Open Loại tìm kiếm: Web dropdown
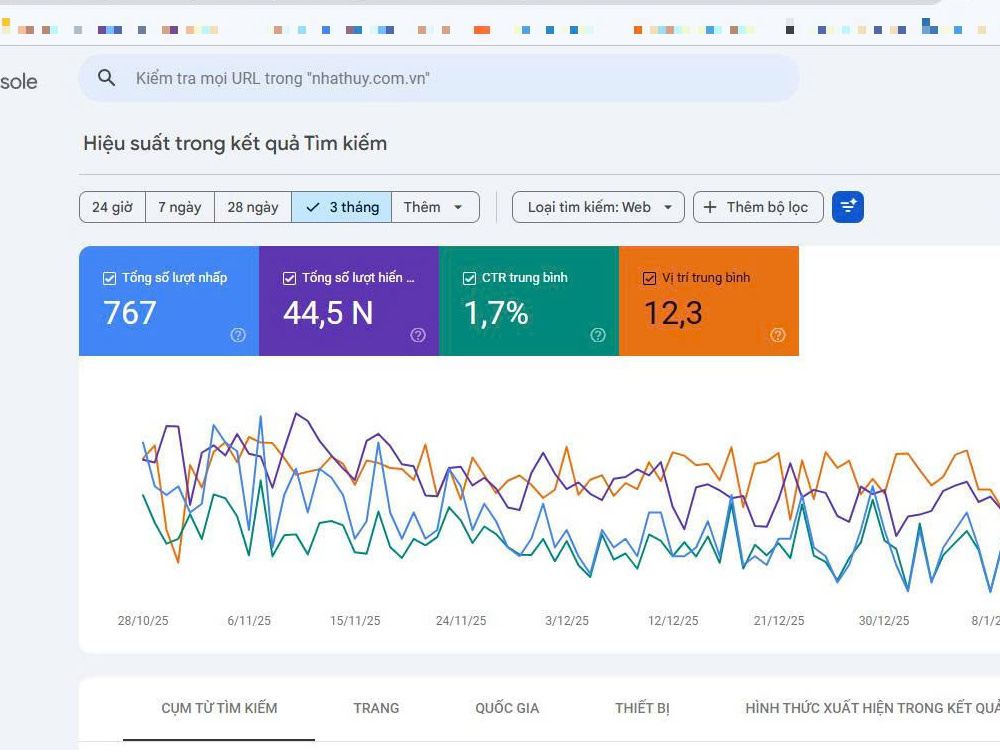The height and width of the screenshot is (750, 1000). [598, 207]
